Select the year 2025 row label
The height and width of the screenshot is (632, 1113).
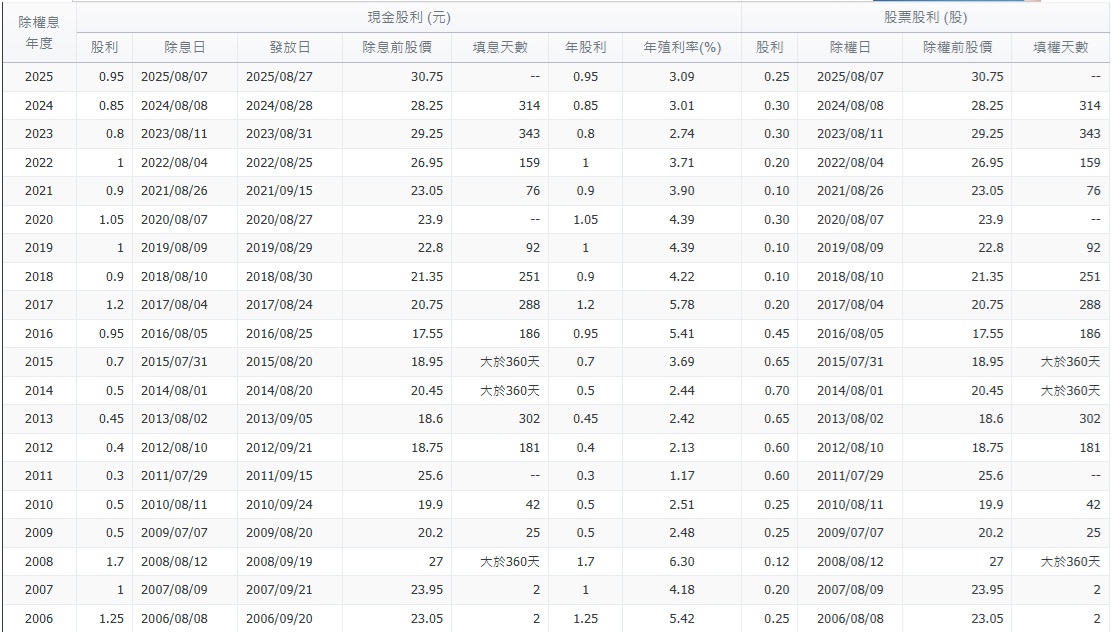(41, 76)
